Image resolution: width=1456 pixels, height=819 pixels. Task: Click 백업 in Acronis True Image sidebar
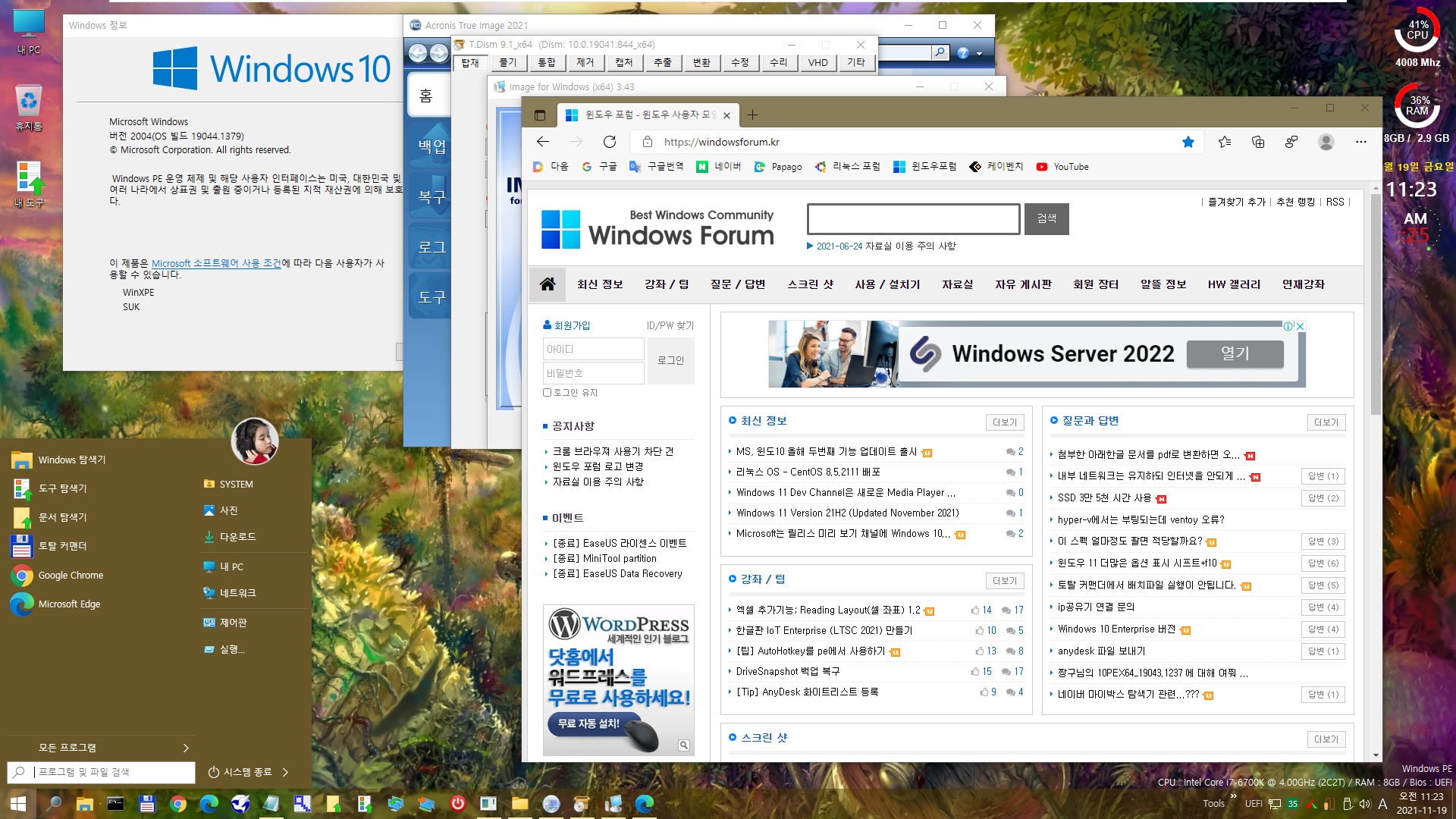point(431,146)
